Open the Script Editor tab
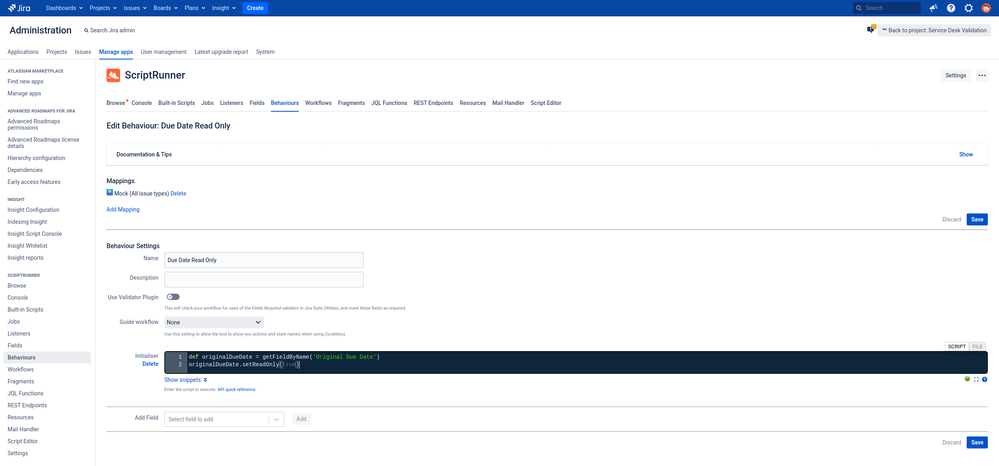Viewport: 999px width, 466px height. pyautogui.click(x=546, y=103)
